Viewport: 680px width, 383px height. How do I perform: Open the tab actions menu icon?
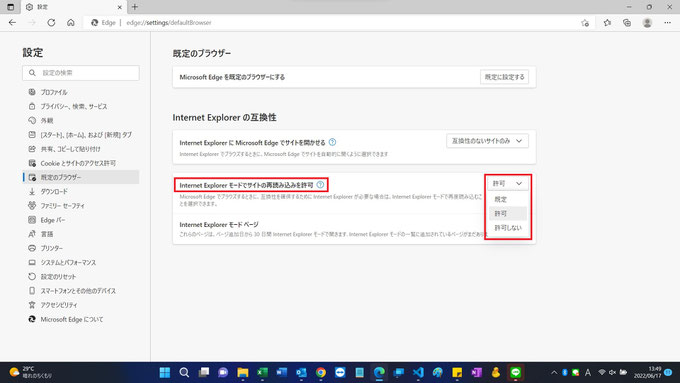[10, 7]
